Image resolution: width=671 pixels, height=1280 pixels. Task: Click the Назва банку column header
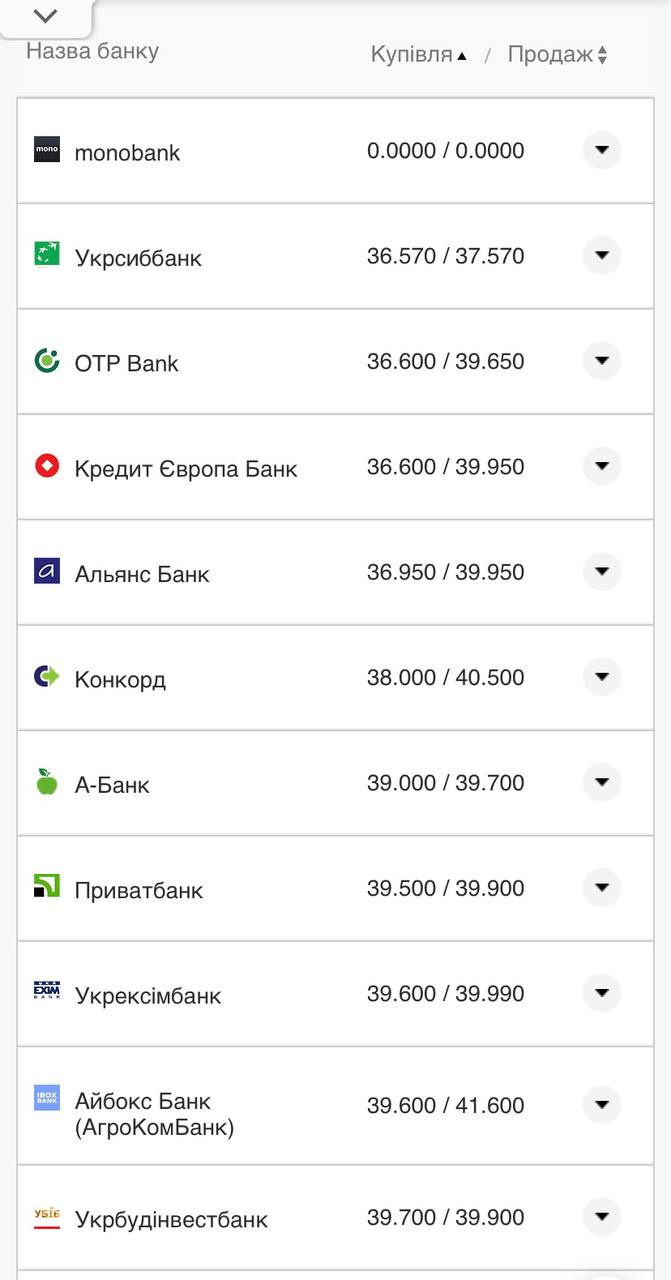(x=92, y=51)
